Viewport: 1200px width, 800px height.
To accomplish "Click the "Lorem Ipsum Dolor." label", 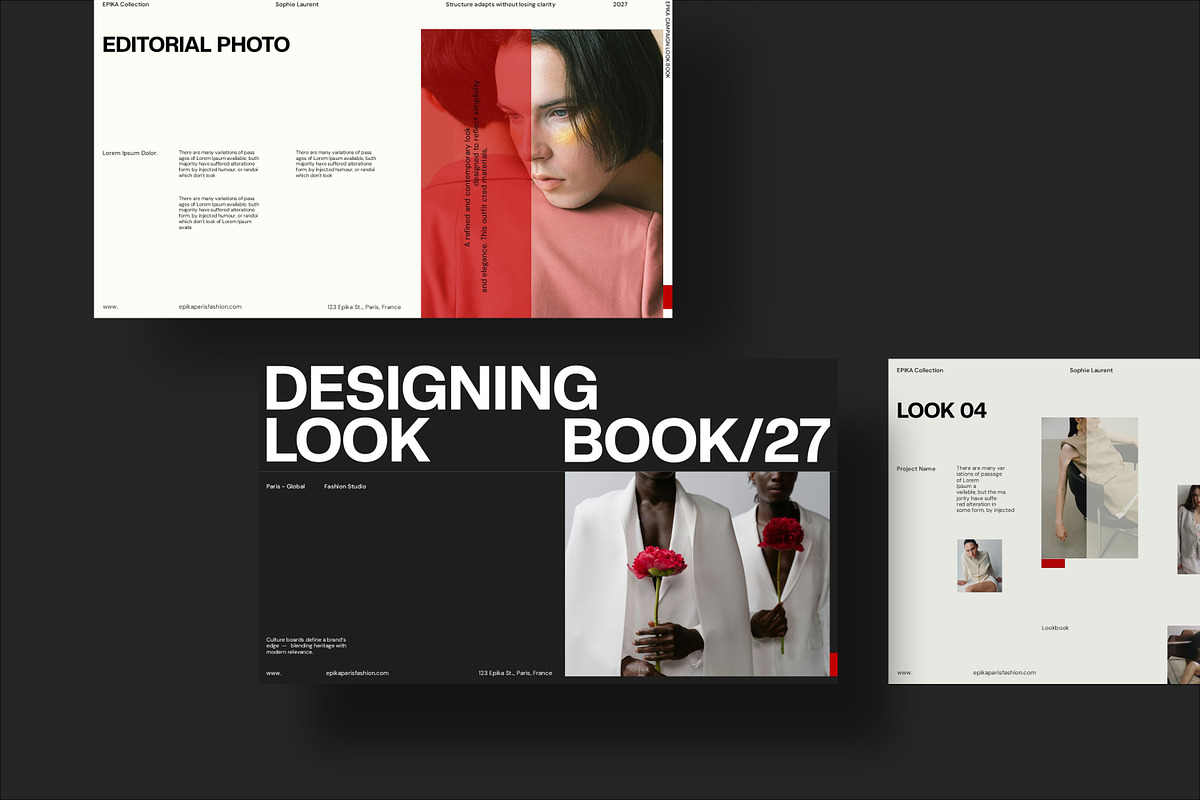I will [130, 153].
